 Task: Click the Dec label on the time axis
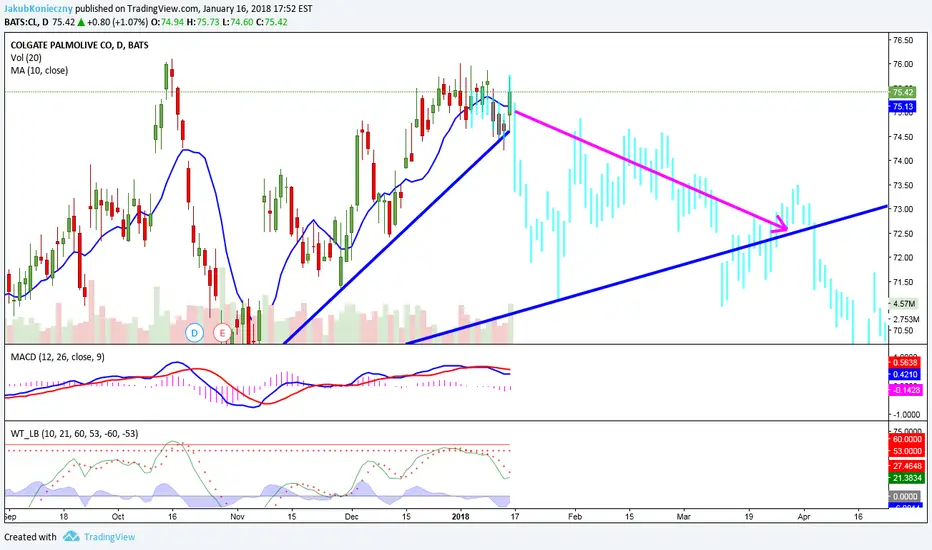351,517
